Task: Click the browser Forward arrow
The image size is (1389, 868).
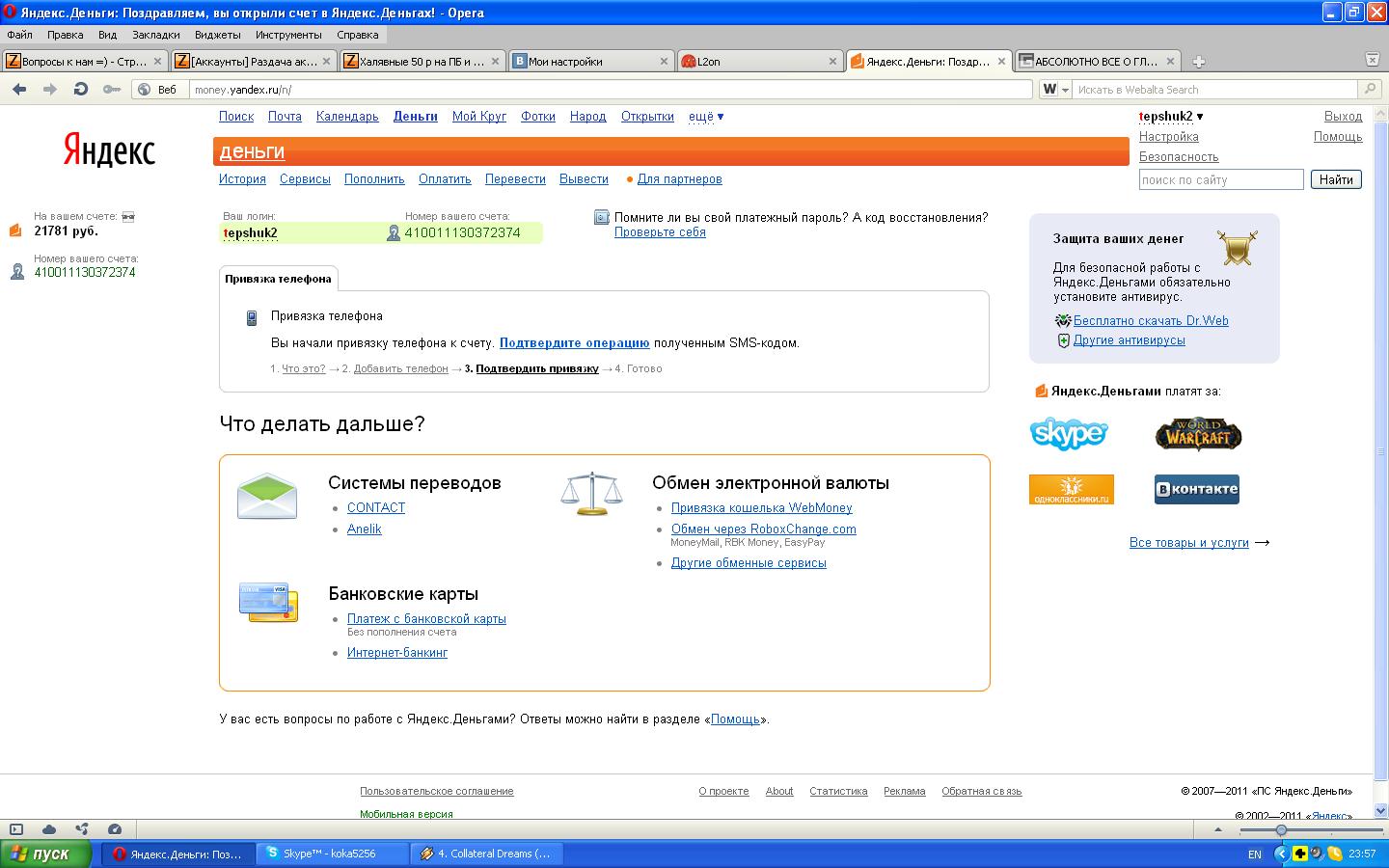Action: [49, 89]
